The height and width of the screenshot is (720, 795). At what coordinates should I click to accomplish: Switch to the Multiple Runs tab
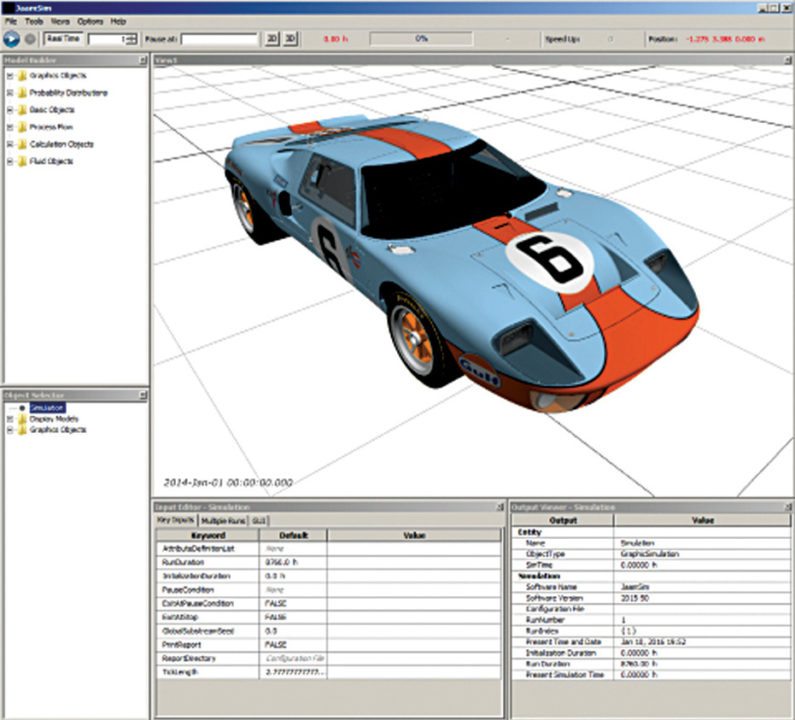(x=223, y=521)
